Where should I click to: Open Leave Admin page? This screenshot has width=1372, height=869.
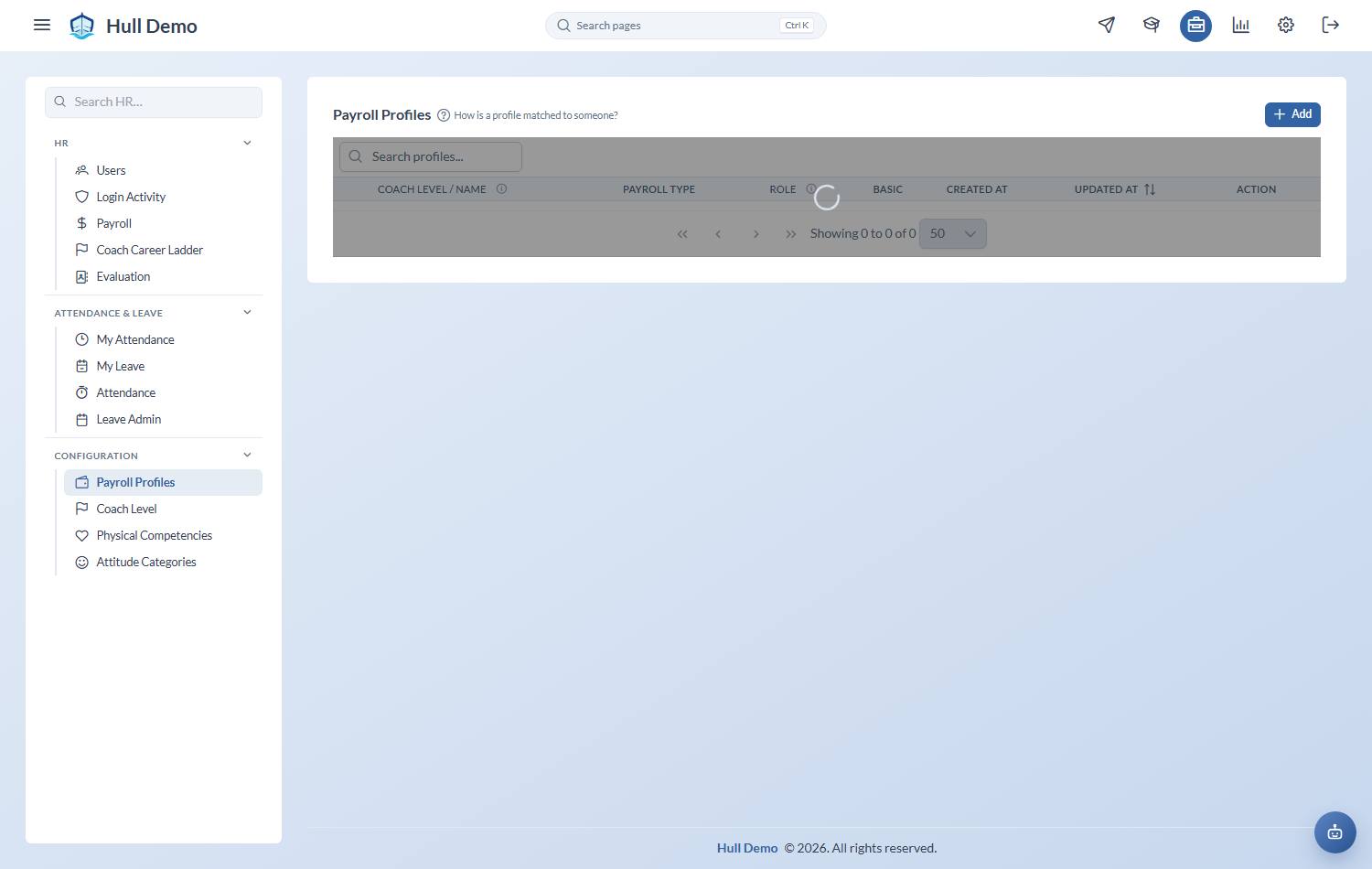click(x=163, y=419)
